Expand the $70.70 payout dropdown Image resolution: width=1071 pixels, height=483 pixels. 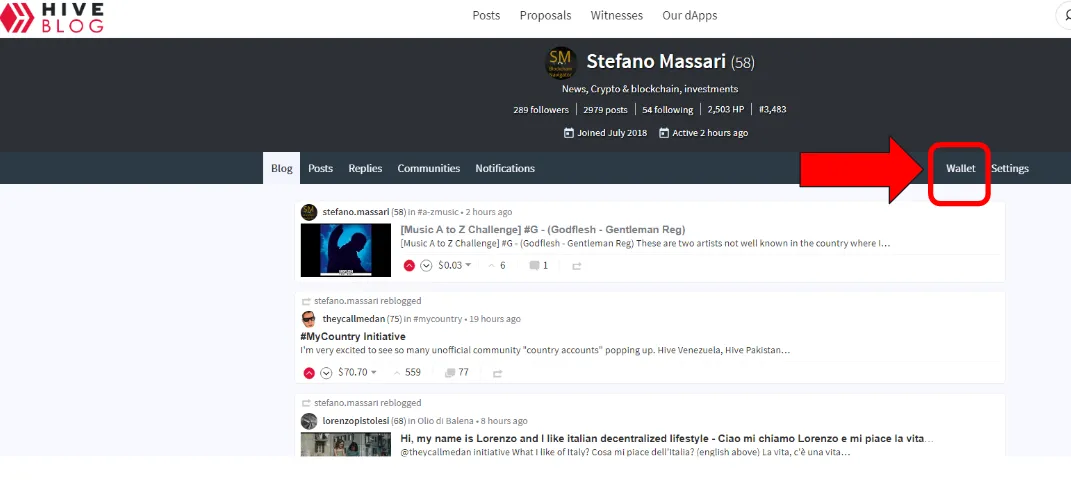point(357,373)
